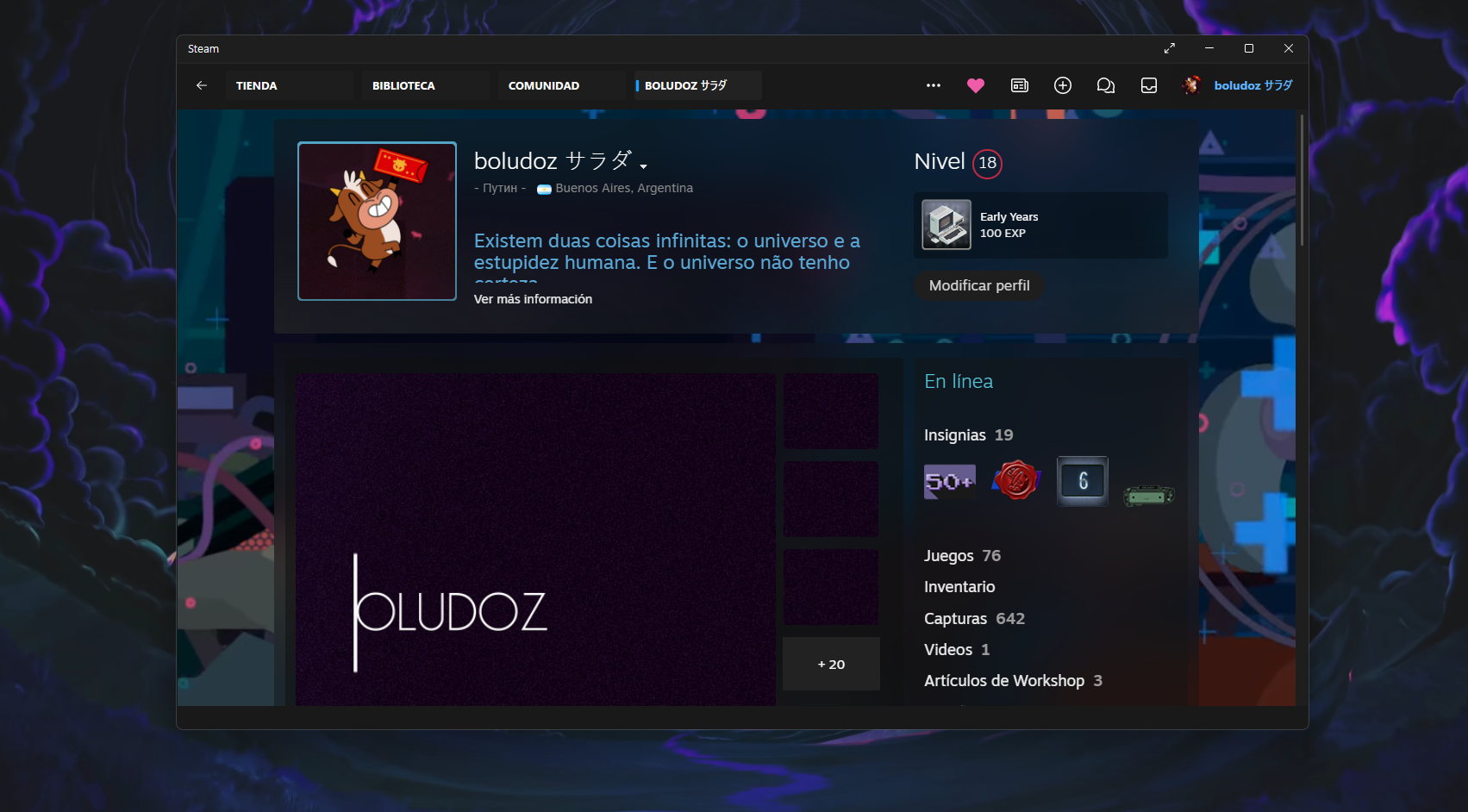Open the three-dots more menu
This screenshot has width=1468, height=812.
click(934, 85)
